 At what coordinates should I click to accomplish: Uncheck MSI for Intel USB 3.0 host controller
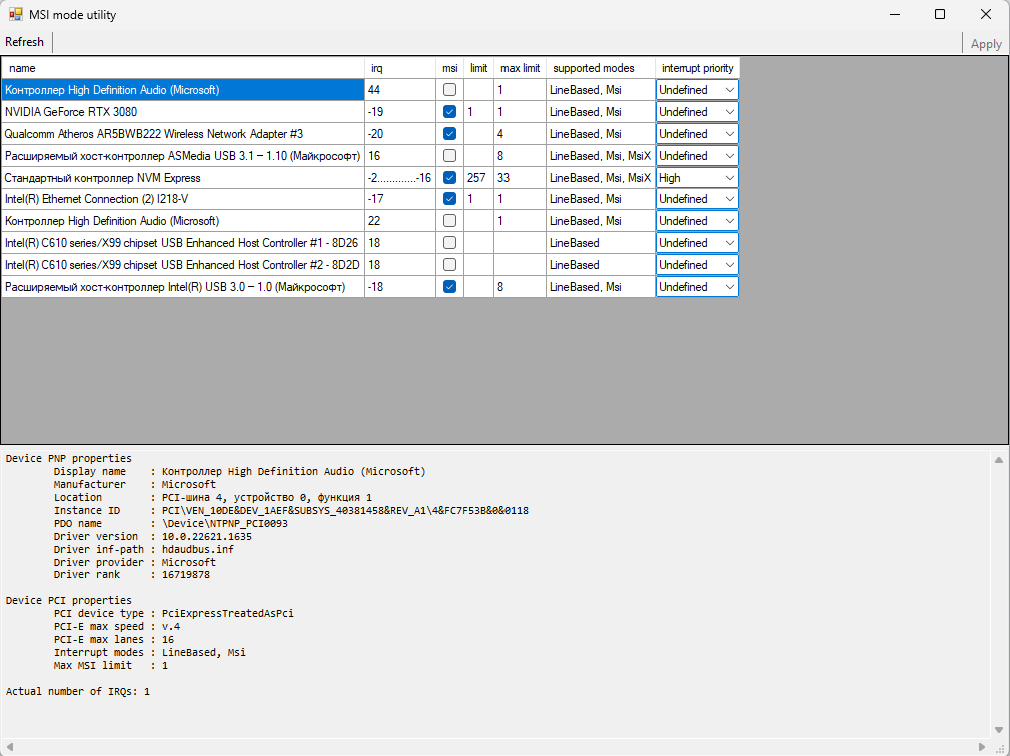[x=450, y=287]
